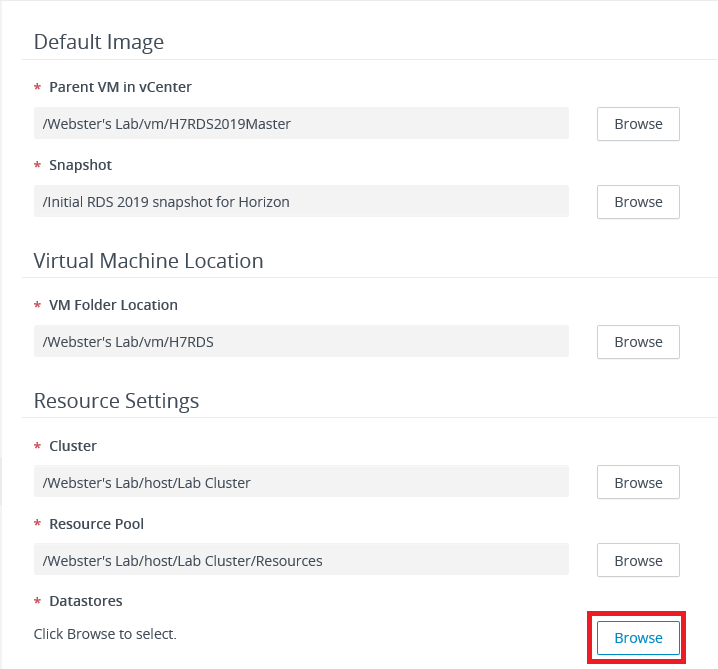
Task: Focus the VM Folder Location field
Action: click(x=301, y=342)
